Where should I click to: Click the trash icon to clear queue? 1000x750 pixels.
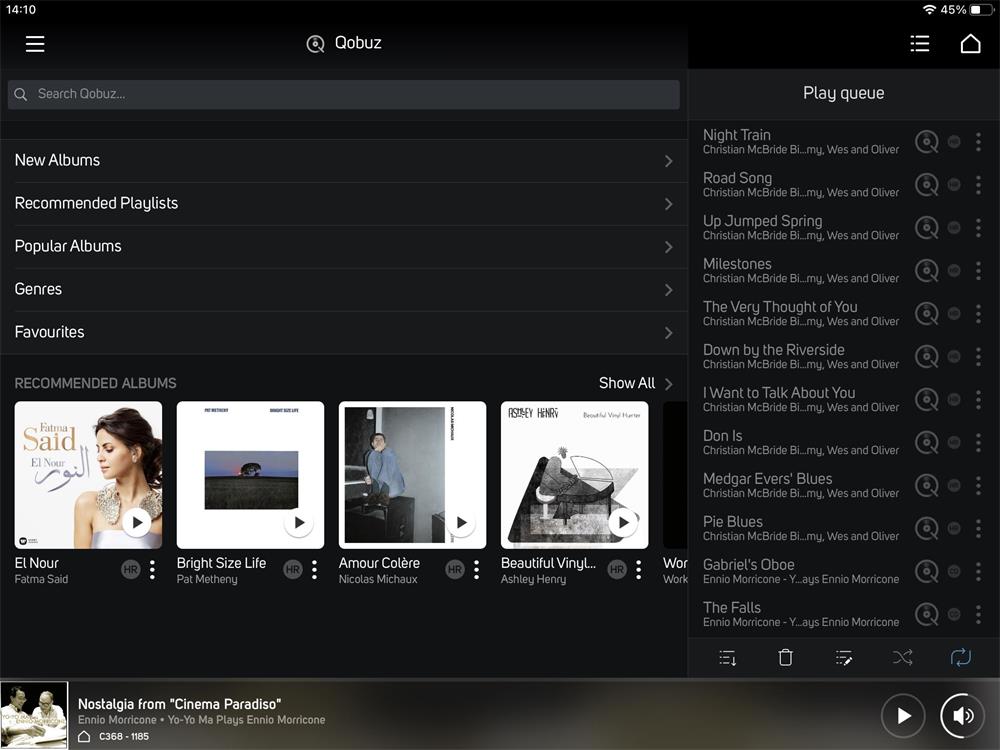pyautogui.click(x=786, y=657)
